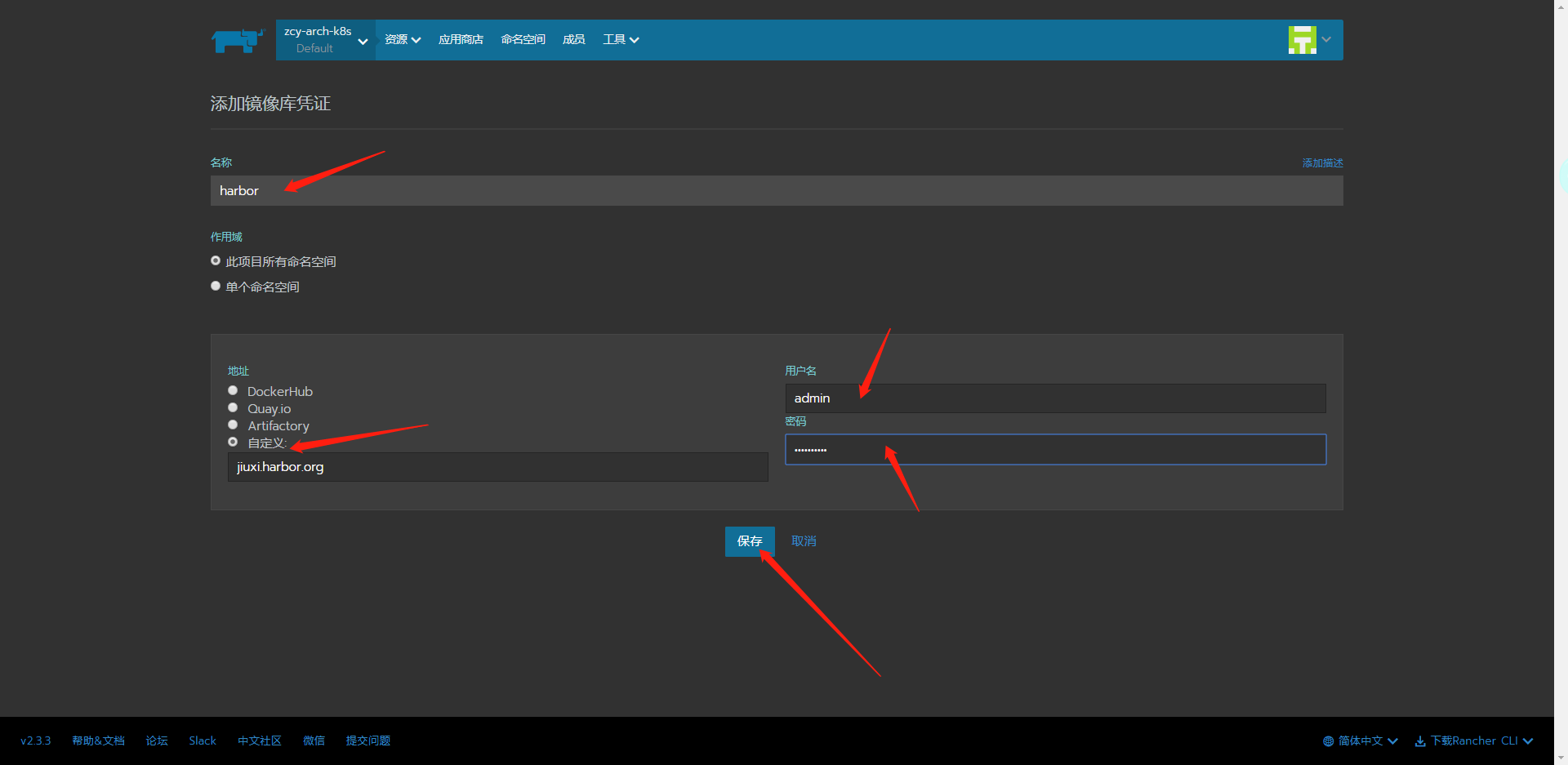The height and width of the screenshot is (765, 1568).
Task: Open 中文社区 footer link
Action: [x=260, y=741]
